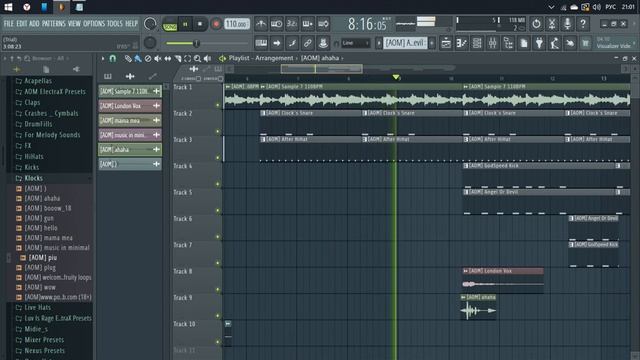The height and width of the screenshot is (360, 640).
Task: Pick the [AOM] London Vox clip in picker
Action: click(130, 106)
